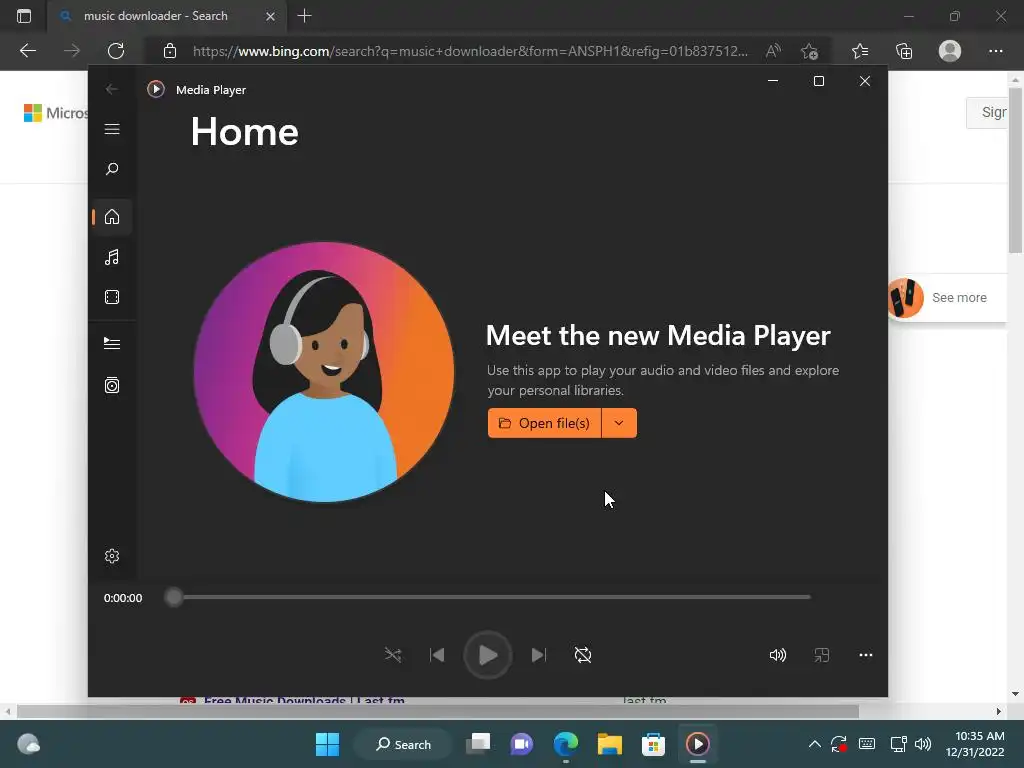Open Playlists in the sidebar
This screenshot has width=1024, height=768.
pyautogui.click(x=112, y=385)
